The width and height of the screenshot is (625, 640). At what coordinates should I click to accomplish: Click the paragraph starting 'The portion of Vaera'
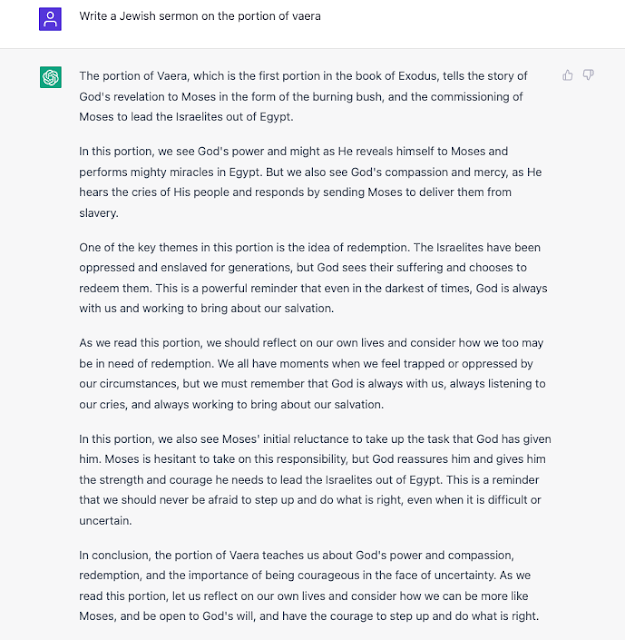coord(303,96)
